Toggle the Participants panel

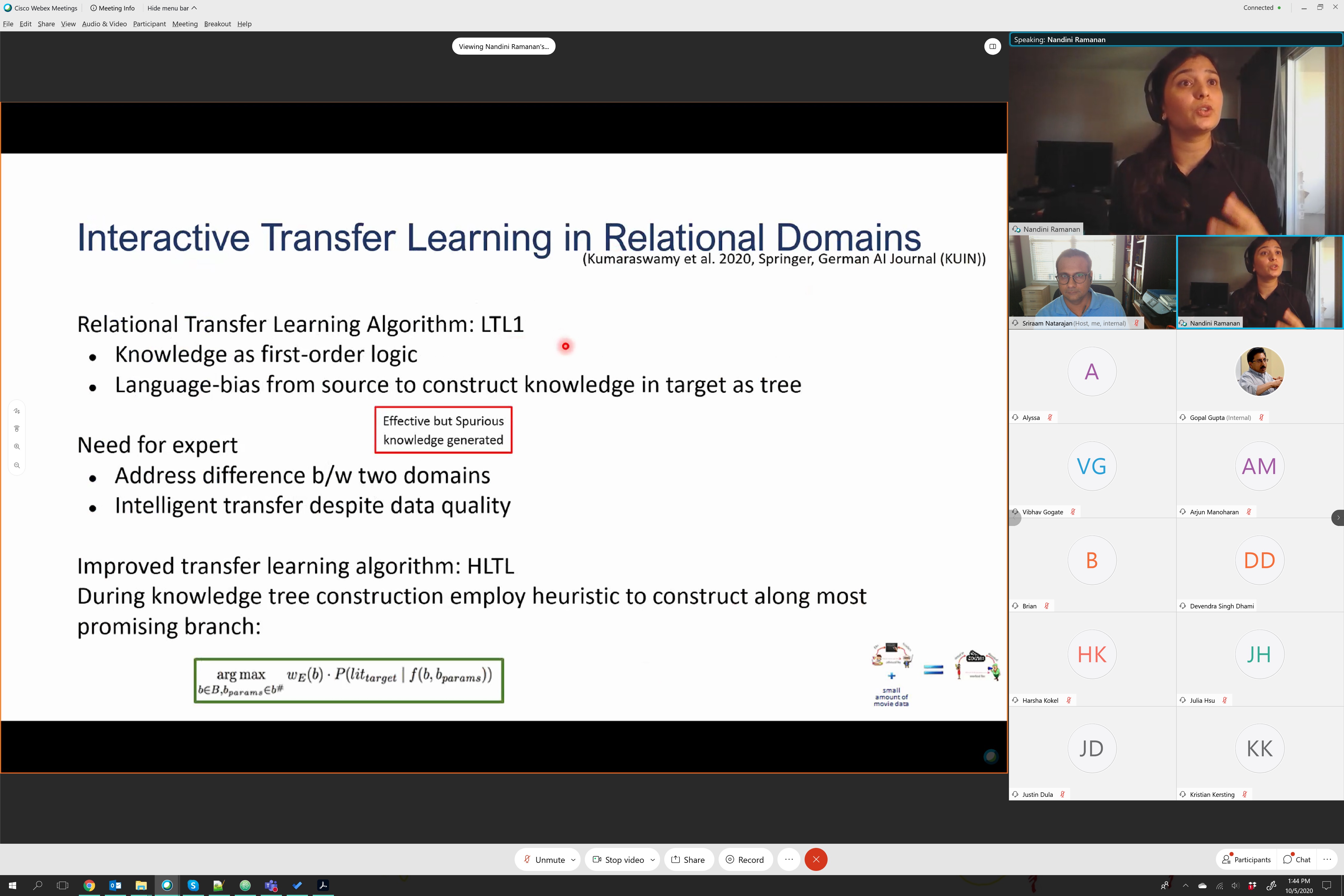tap(1246, 860)
